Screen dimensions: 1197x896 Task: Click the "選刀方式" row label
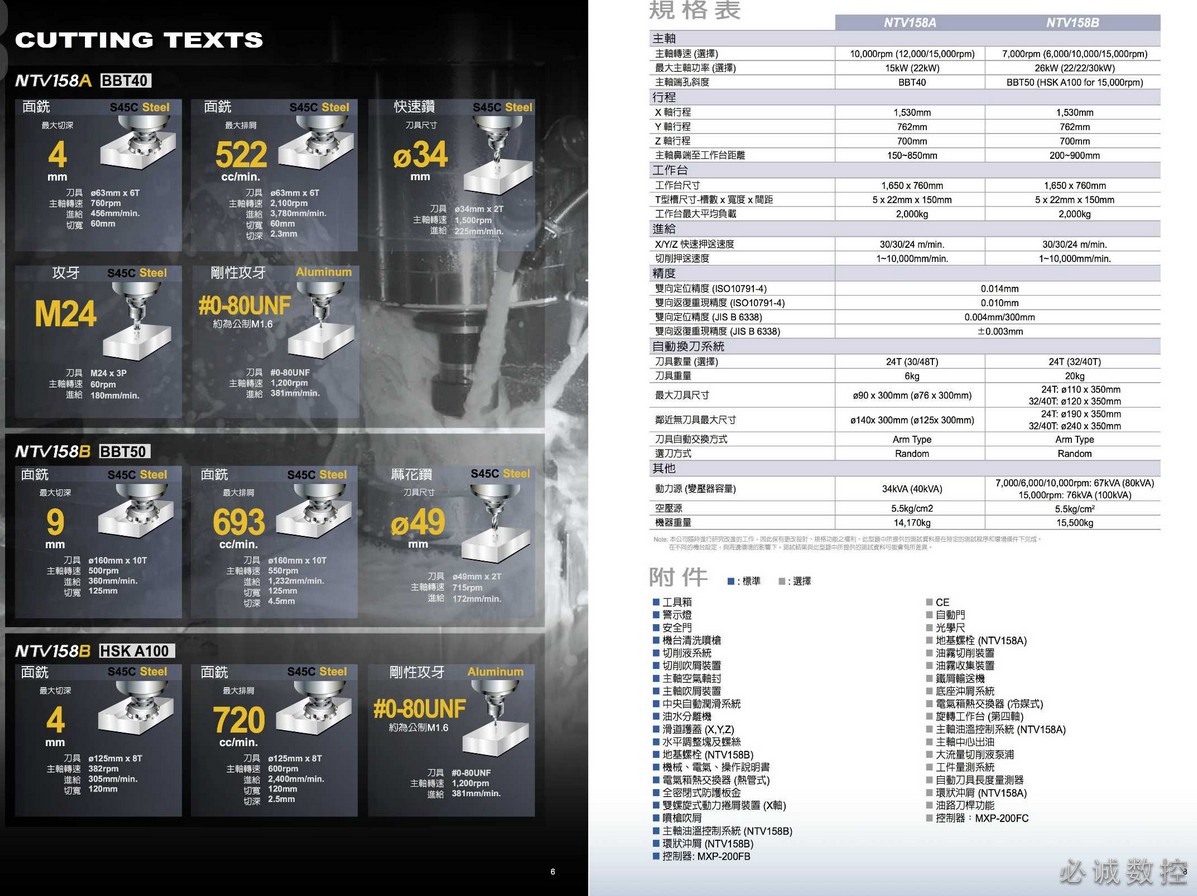pos(673,453)
